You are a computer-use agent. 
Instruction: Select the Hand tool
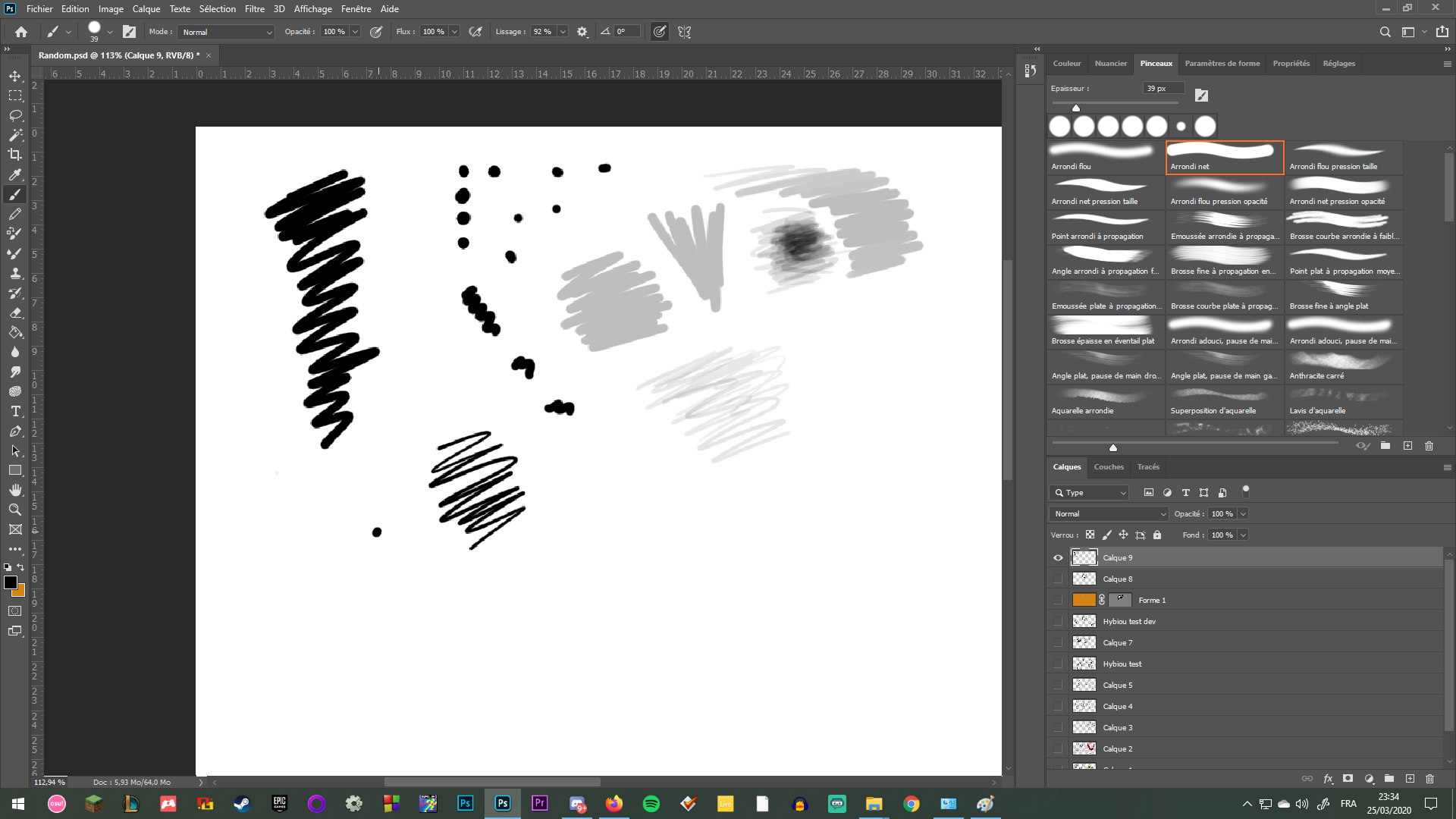pos(15,490)
